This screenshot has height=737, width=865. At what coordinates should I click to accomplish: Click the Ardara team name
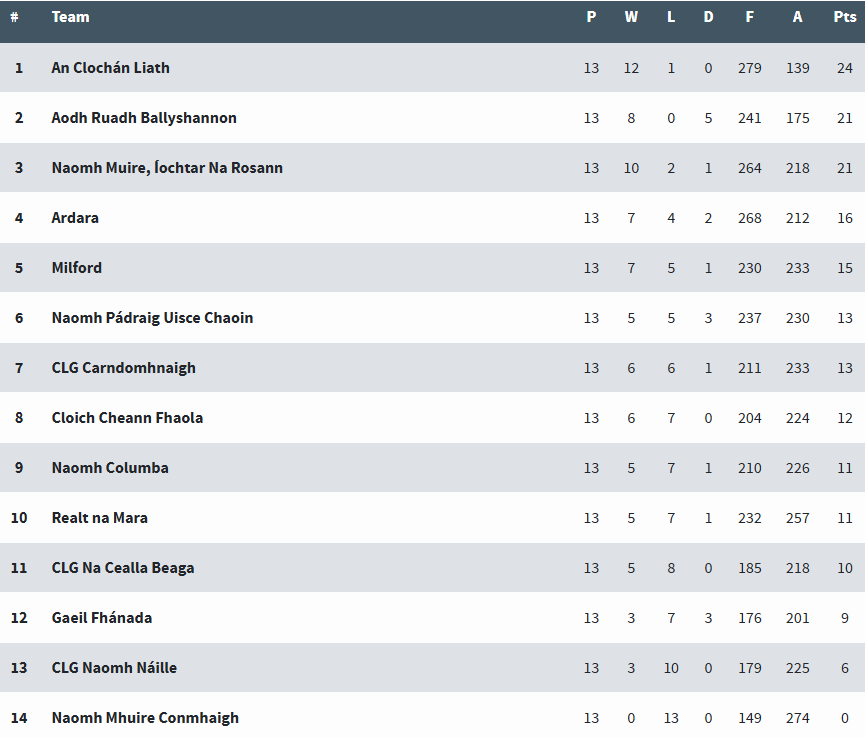75,218
